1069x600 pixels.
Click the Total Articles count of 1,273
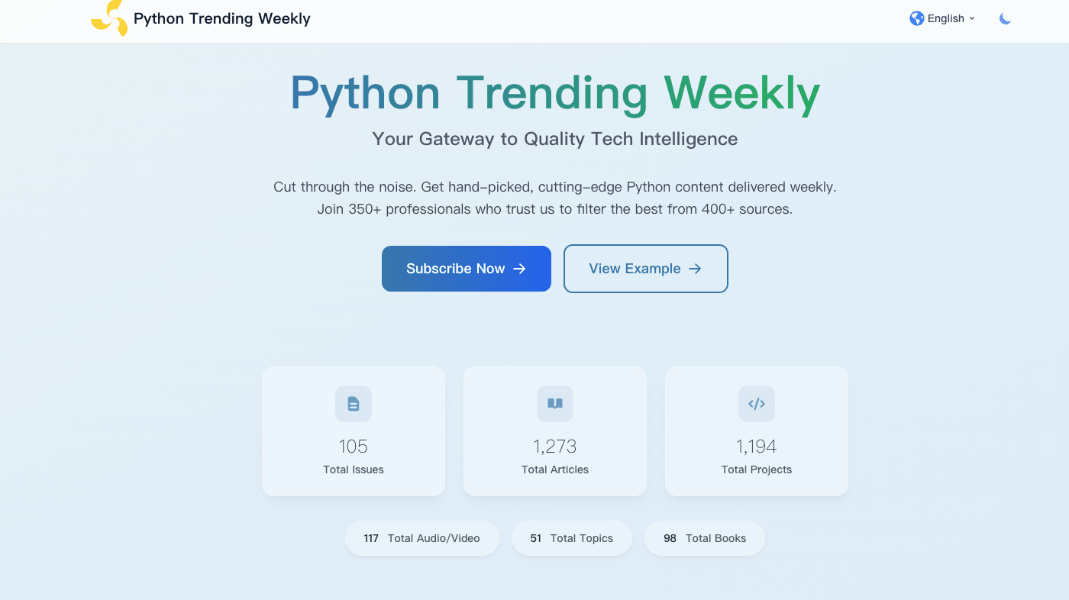[x=554, y=446]
